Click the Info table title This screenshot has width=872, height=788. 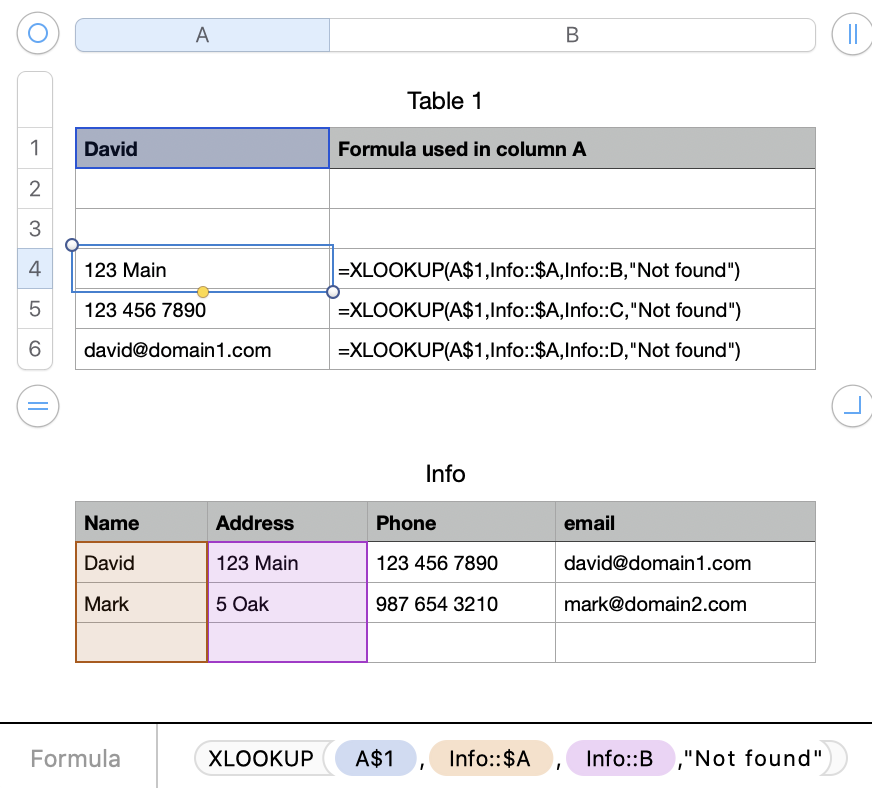point(445,473)
